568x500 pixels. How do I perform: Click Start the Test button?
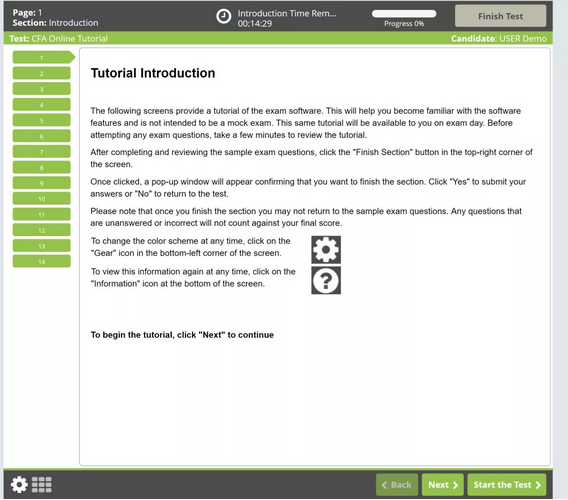click(507, 484)
